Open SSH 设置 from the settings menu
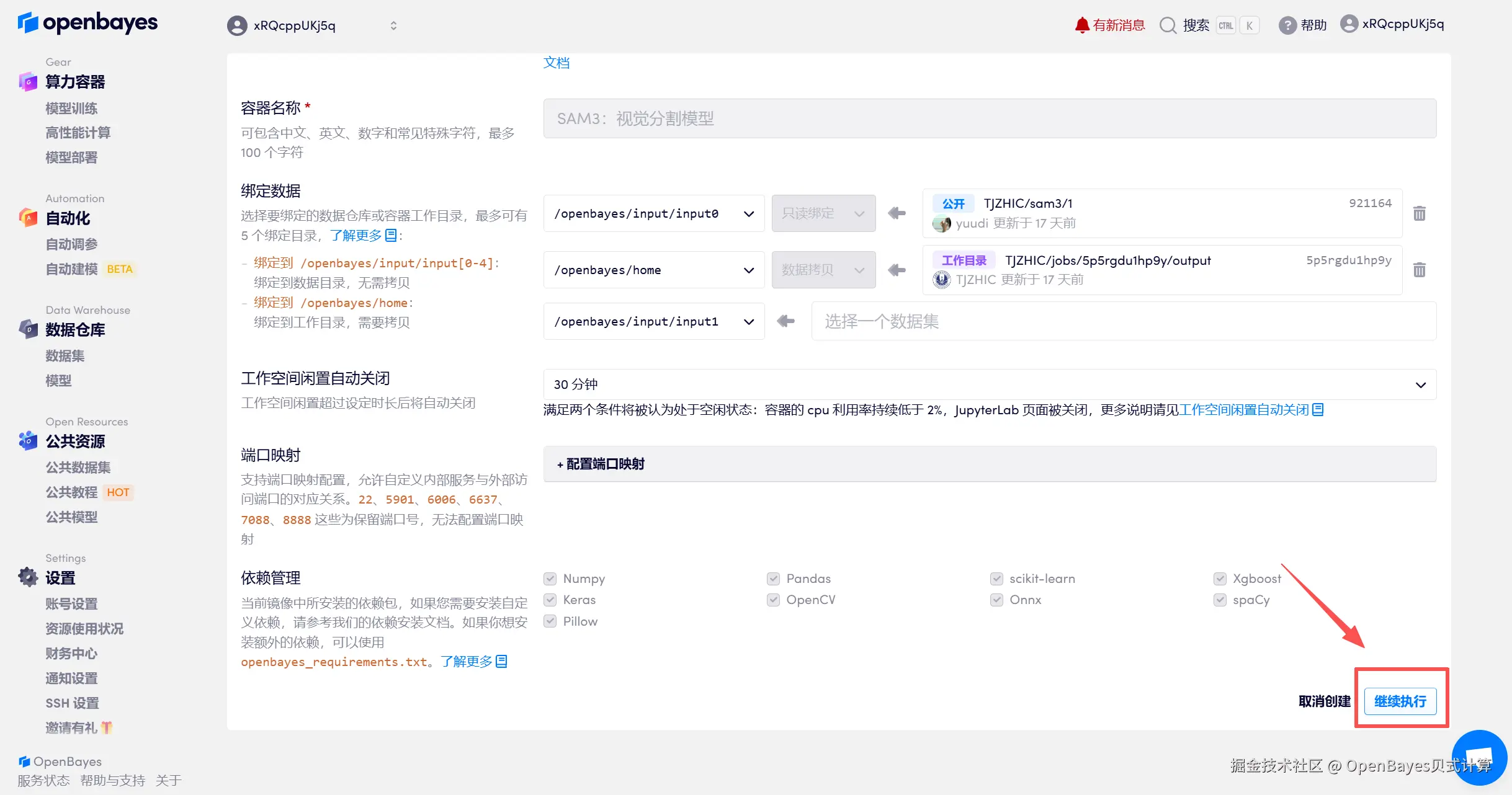Screen dimensions: 1512x795 pyautogui.click(x=71, y=703)
